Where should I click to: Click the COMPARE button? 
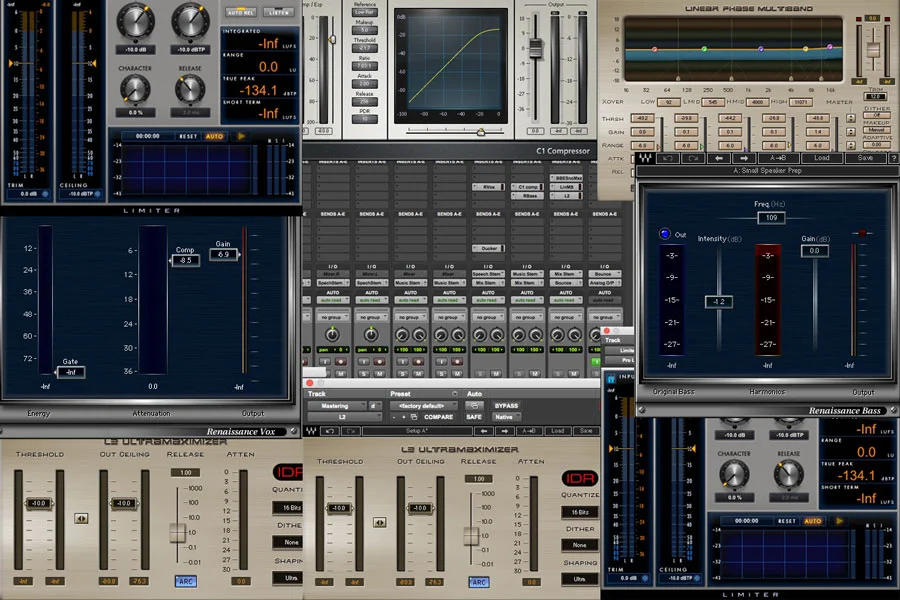pos(439,417)
